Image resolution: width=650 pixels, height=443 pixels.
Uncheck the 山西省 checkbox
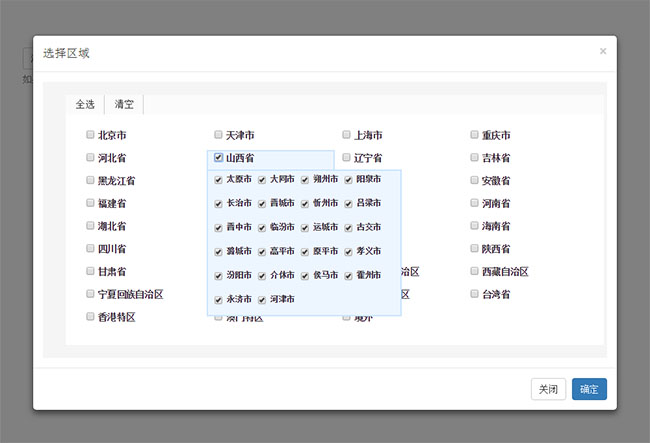tap(218, 157)
